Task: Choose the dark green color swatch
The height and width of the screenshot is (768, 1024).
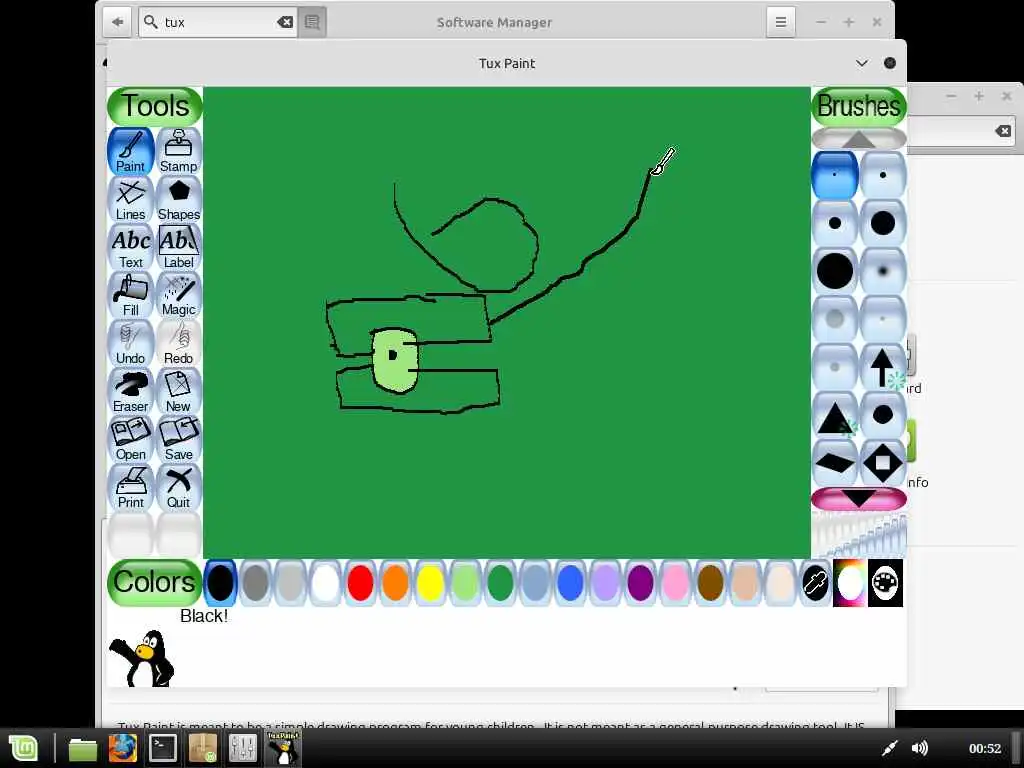Action: coord(500,583)
